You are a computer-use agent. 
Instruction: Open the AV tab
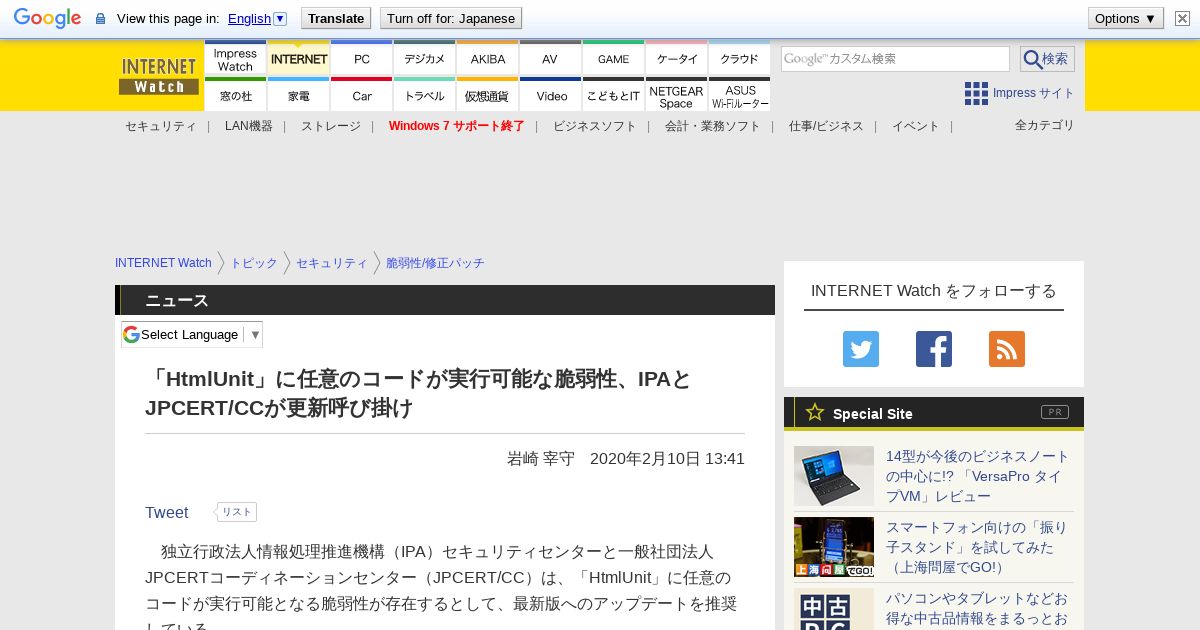(x=550, y=59)
